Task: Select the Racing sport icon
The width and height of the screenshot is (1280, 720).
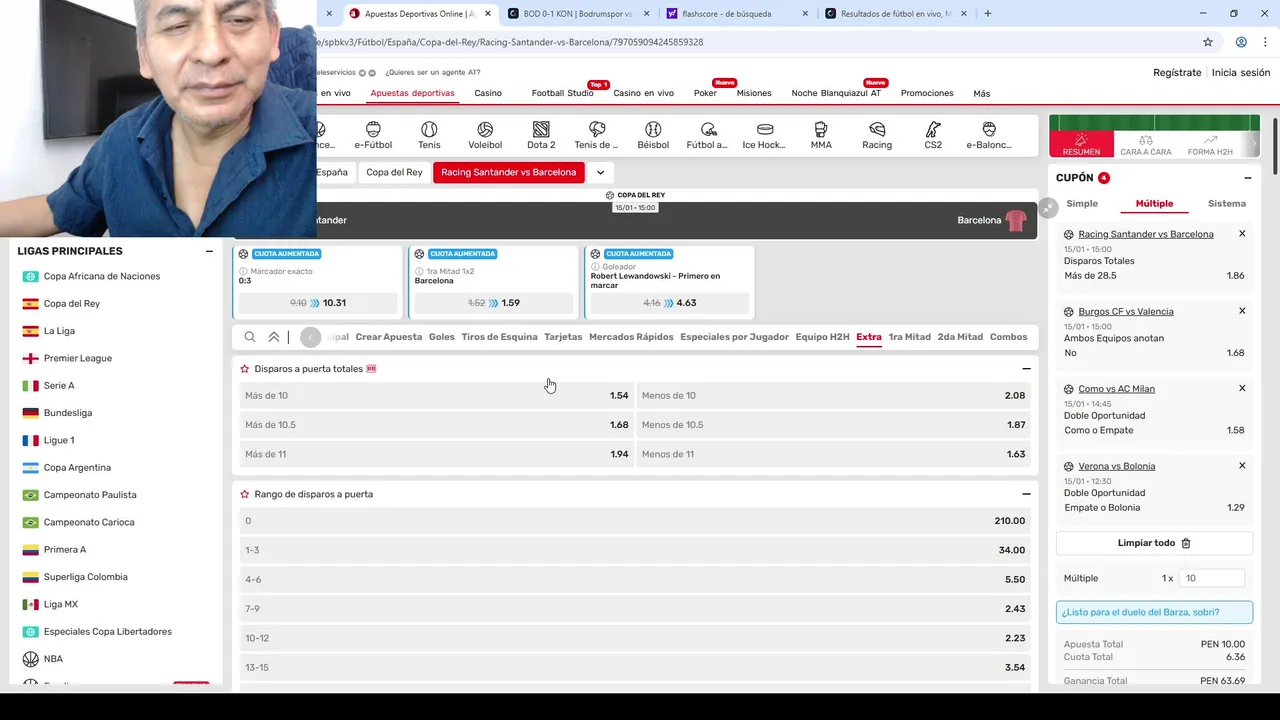Action: coord(877,135)
